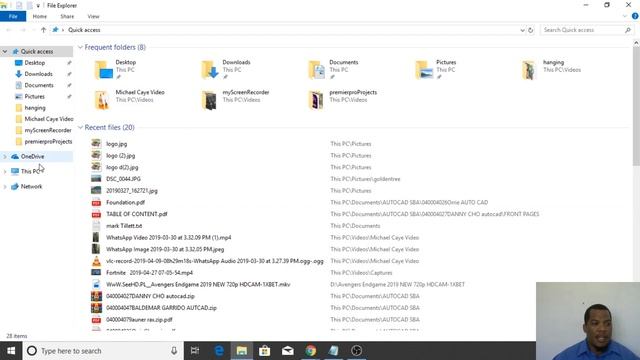Screen dimensions: 640x360
Task: Open Task View from the taskbar
Action: point(195,351)
